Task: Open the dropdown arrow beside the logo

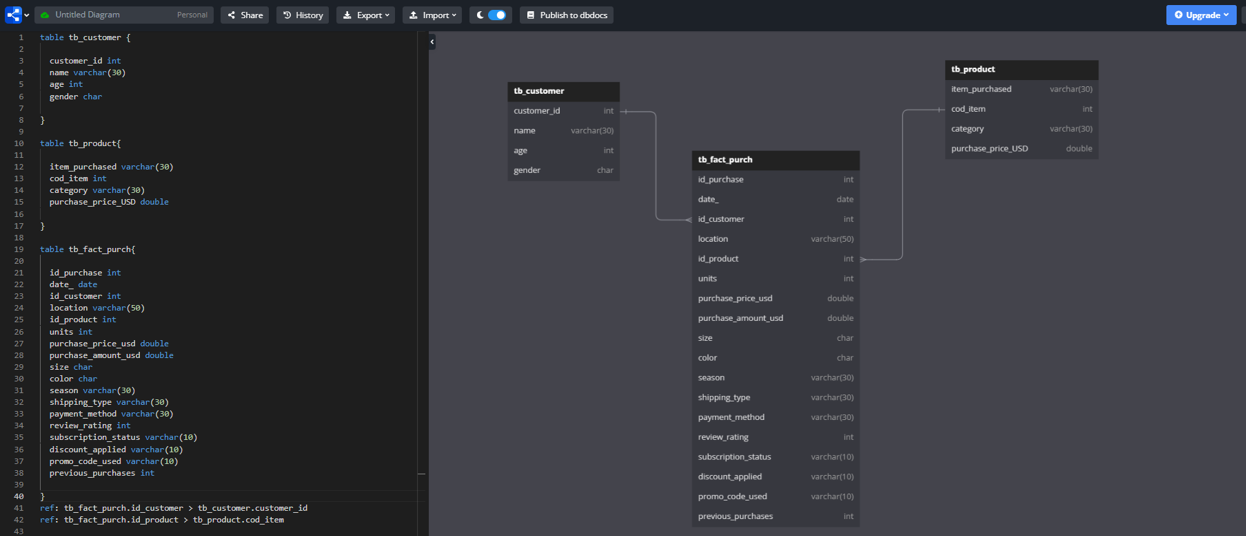Action: pyautogui.click(x=27, y=15)
